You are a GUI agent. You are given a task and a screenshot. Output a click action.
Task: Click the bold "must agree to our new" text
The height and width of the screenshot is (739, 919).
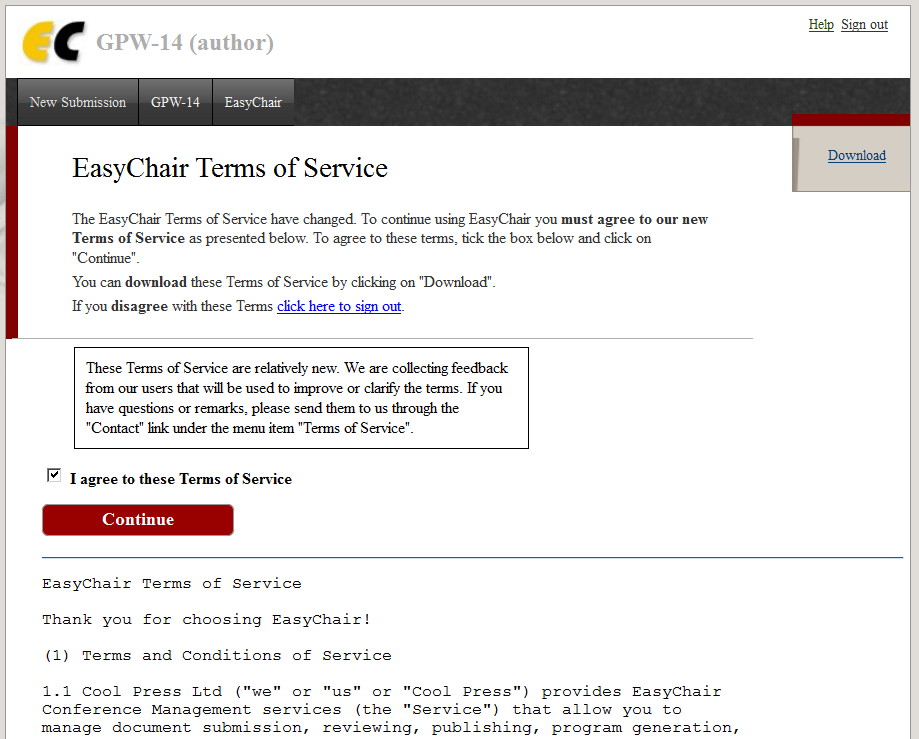click(x=634, y=220)
